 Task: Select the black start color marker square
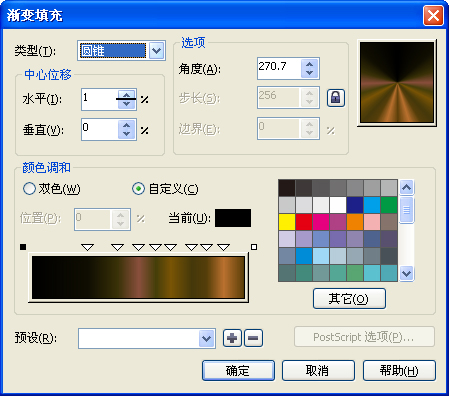[x=23, y=247]
